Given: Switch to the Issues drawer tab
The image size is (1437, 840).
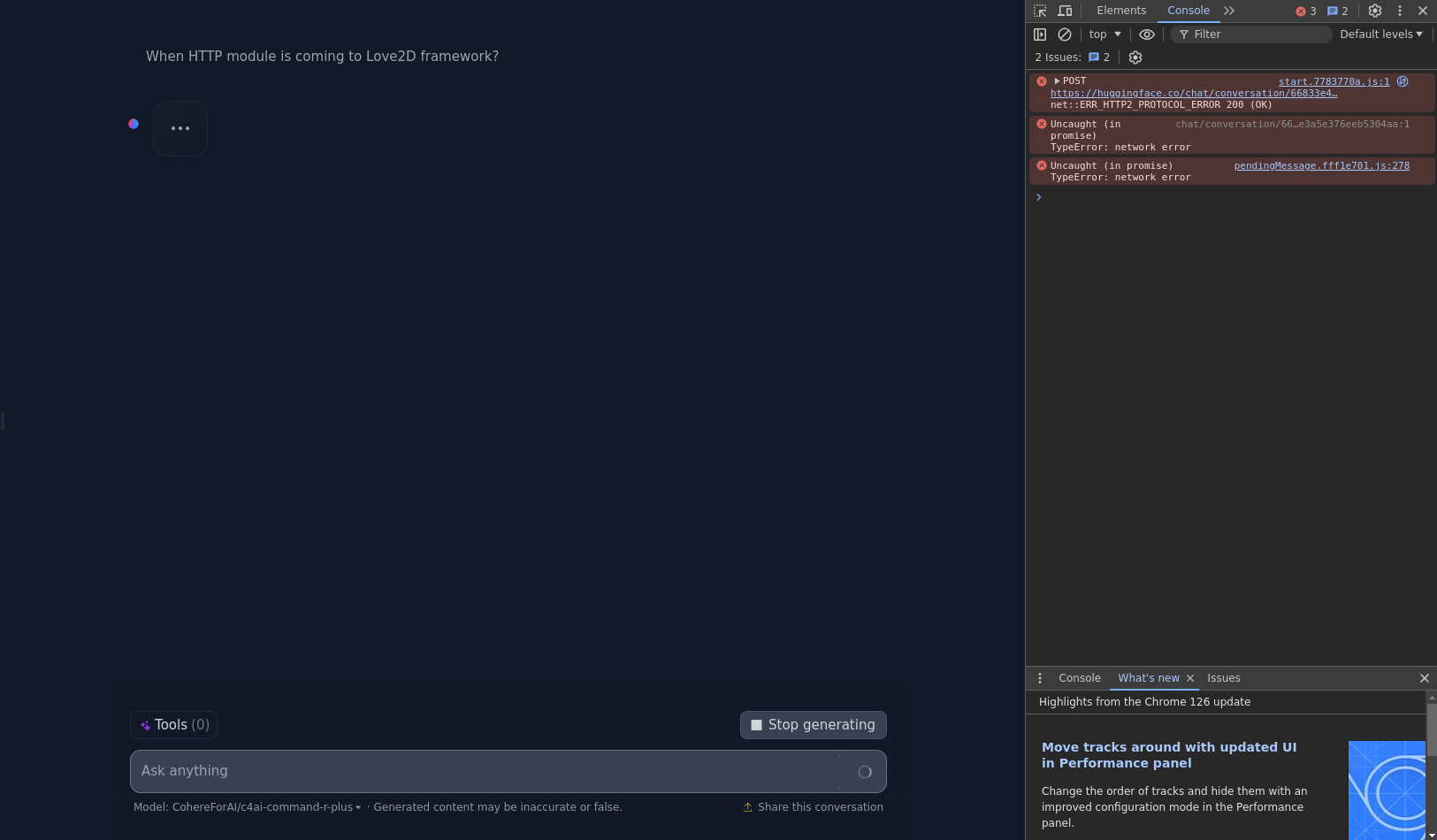Looking at the screenshot, I should click(1224, 678).
